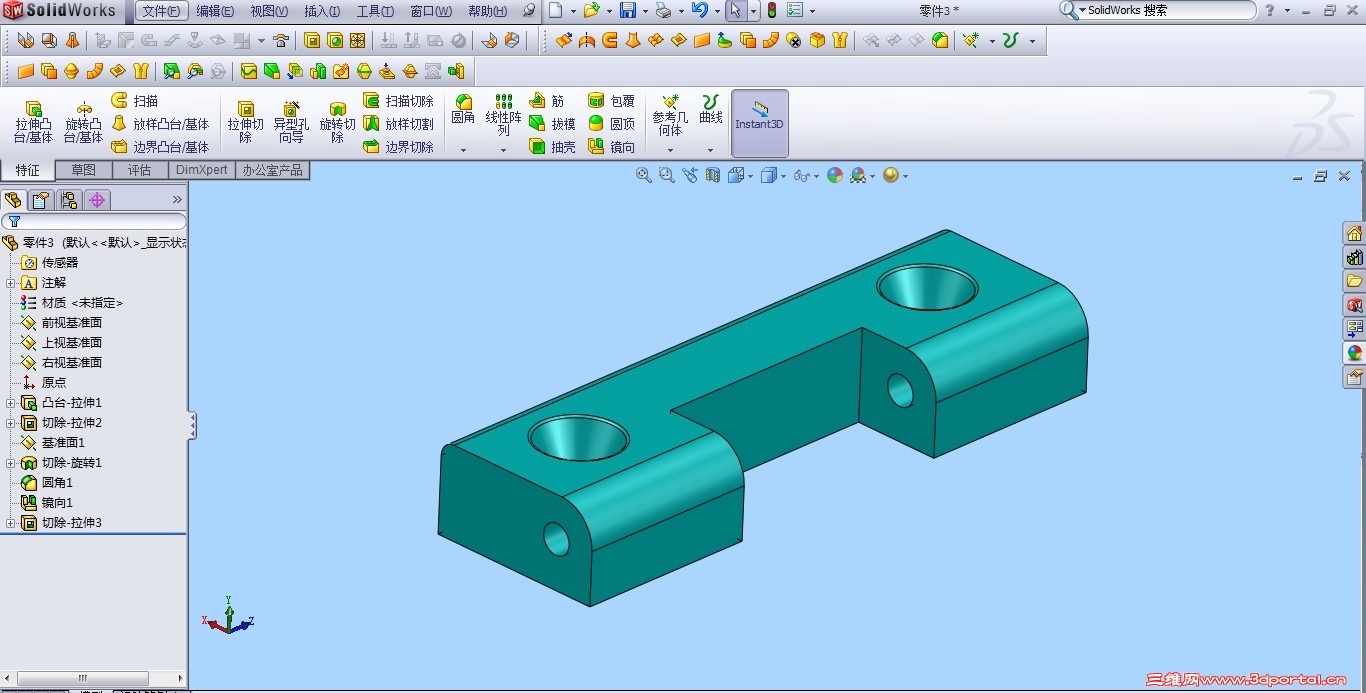Click the feature tree filter field
The width and height of the screenshot is (1366, 693).
94,221
